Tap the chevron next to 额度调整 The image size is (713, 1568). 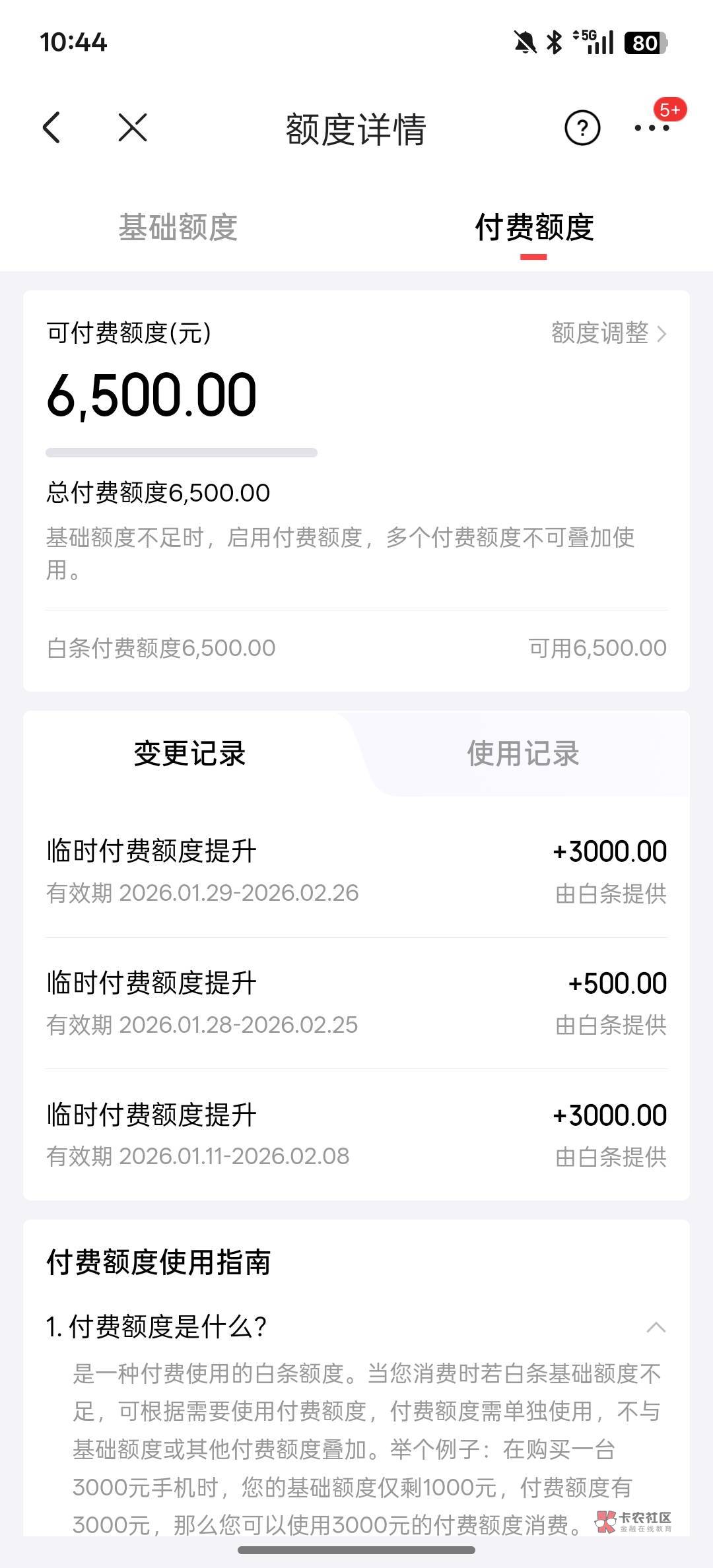pos(662,334)
